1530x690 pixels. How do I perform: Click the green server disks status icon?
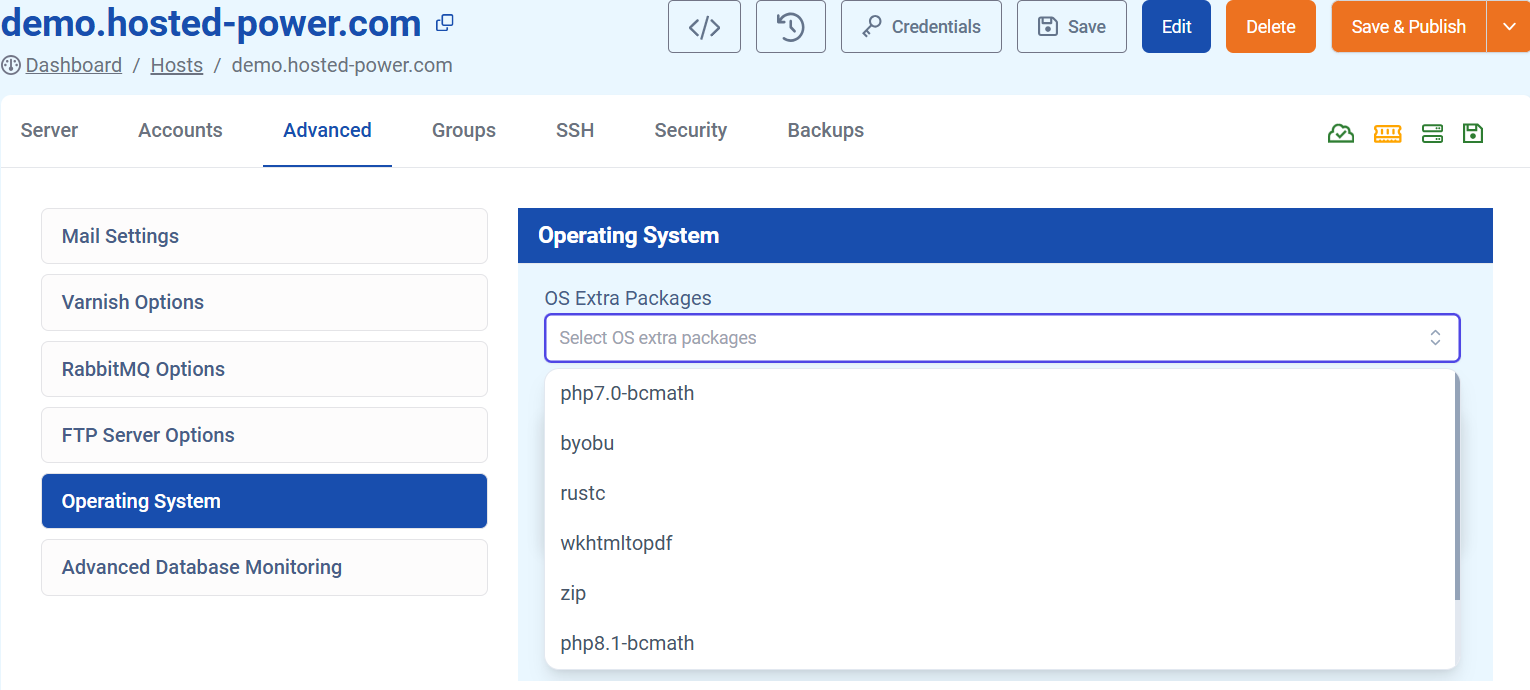click(x=1432, y=133)
